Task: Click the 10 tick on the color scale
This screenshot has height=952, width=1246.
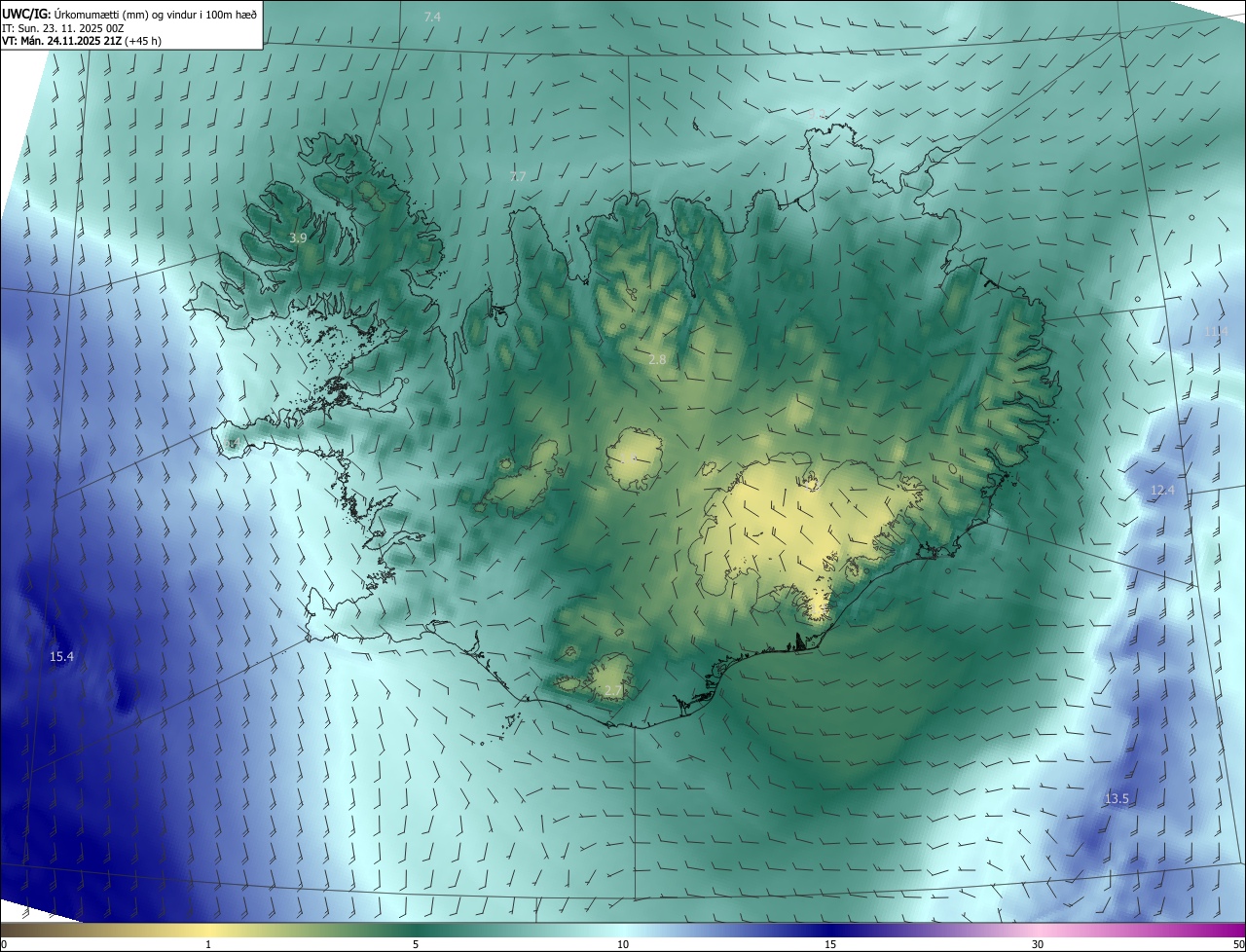Action: coord(623,944)
